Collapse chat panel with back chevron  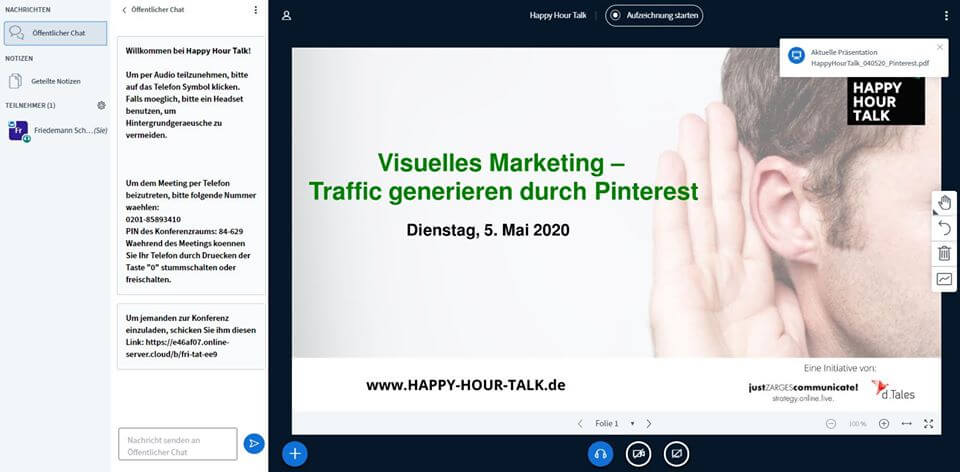pyautogui.click(x=124, y=10)
